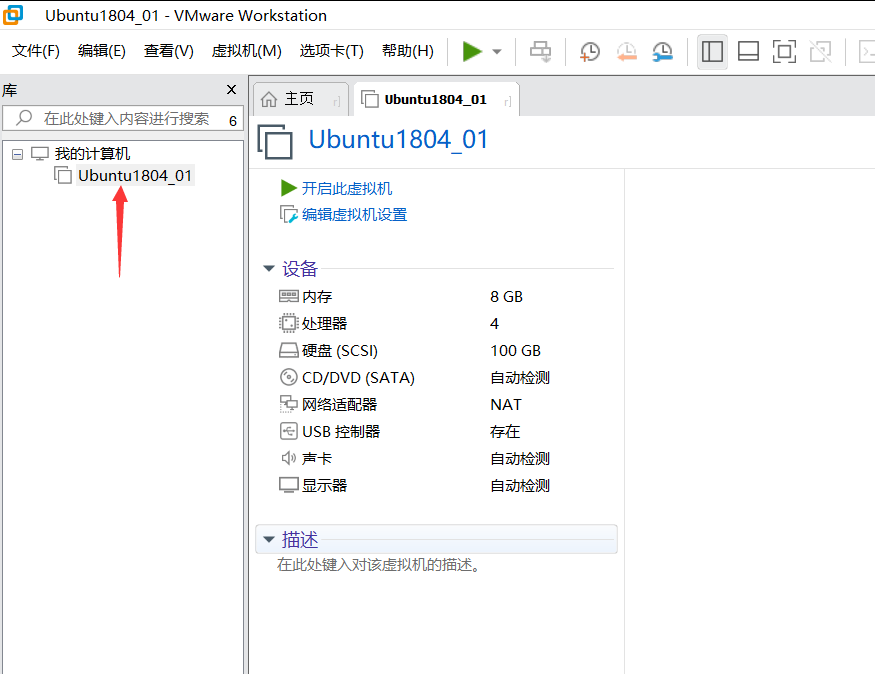Open the 文件(F) menu
This screenshot has width=875, height=674.
(36, 51)
